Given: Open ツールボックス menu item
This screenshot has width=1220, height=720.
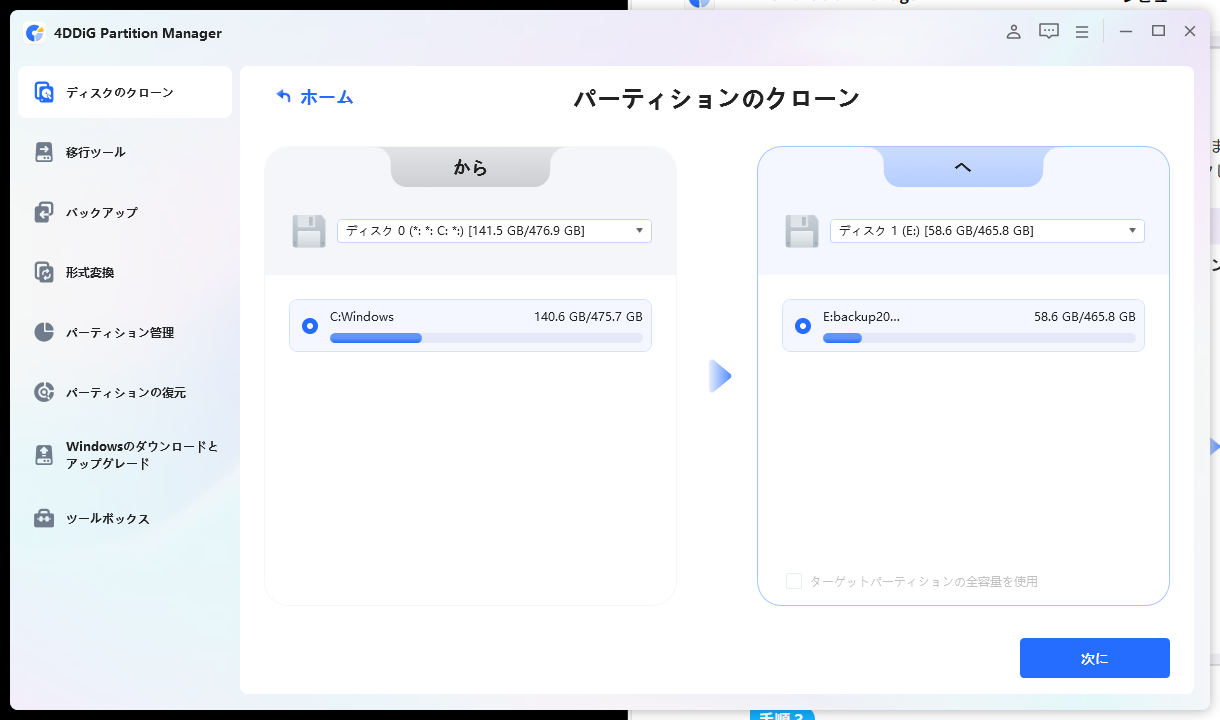Looking at the screenshot, I should point(125,518).
